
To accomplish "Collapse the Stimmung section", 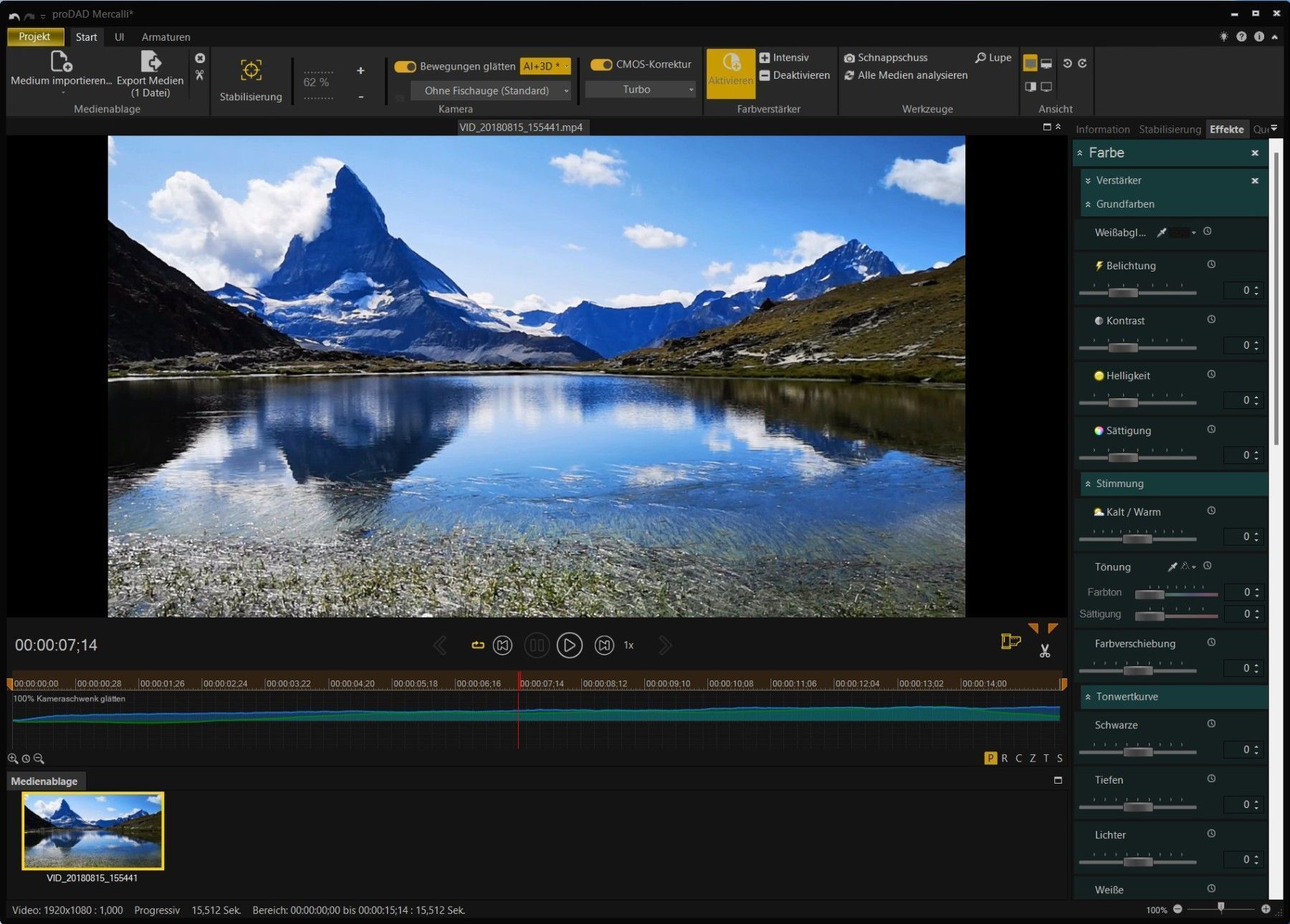I will click(x=1088, y=484).
